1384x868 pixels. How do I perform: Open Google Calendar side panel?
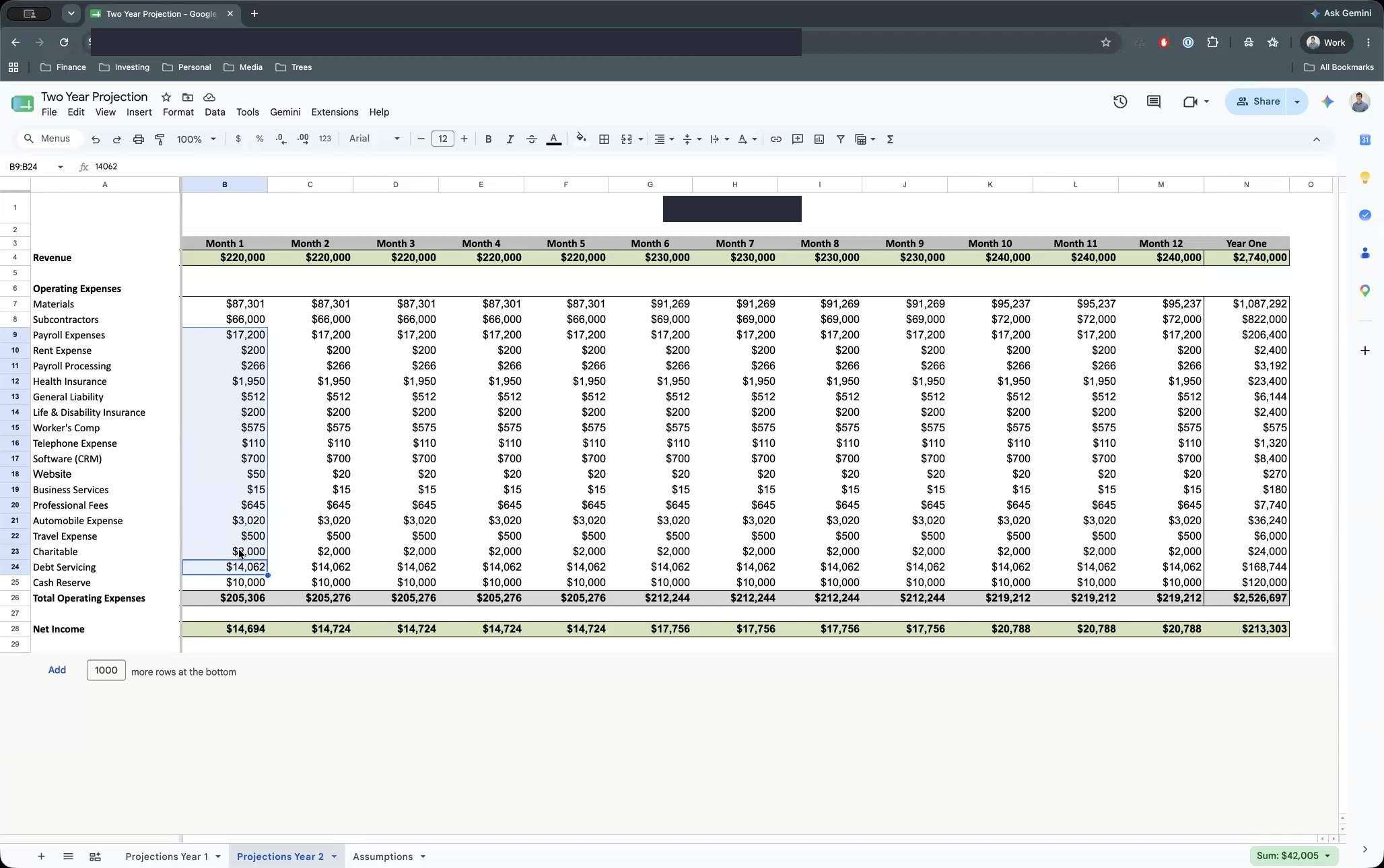pyautogui.click(x=1365, y=140)
